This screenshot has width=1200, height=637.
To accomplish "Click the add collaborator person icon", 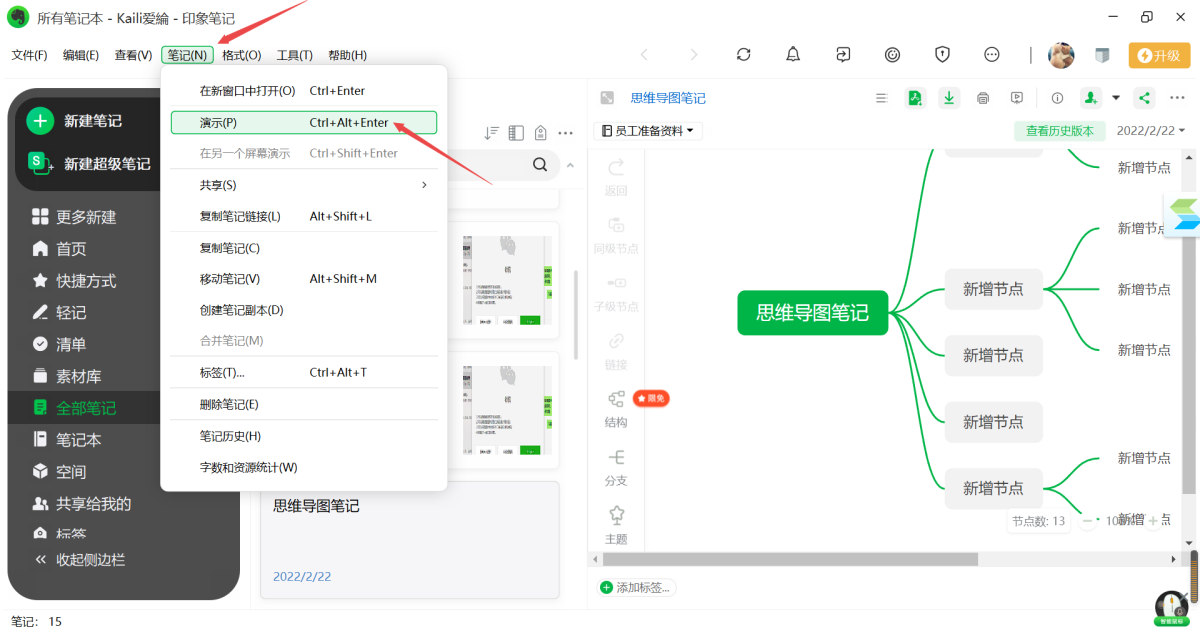I will [1090, 98].
